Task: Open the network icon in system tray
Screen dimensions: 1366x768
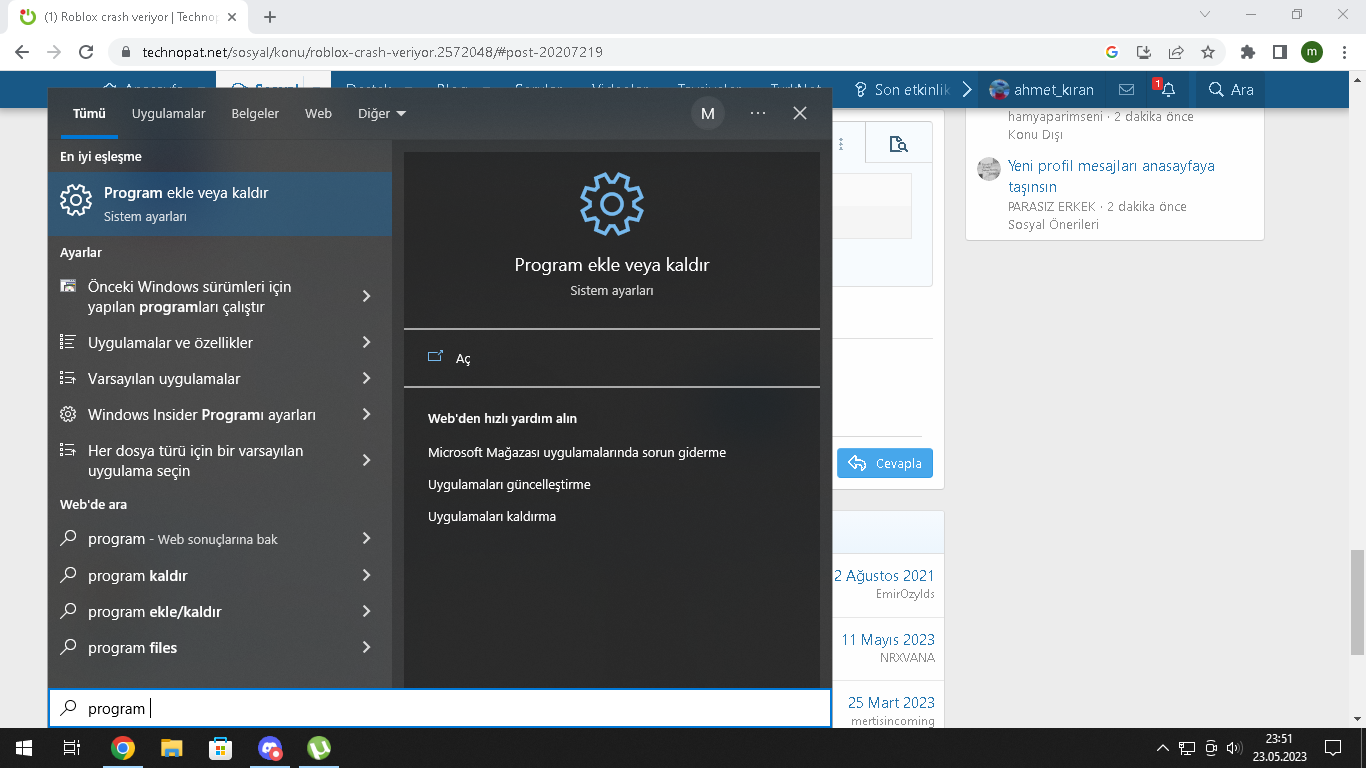Action: click(x=1187, y=748)
